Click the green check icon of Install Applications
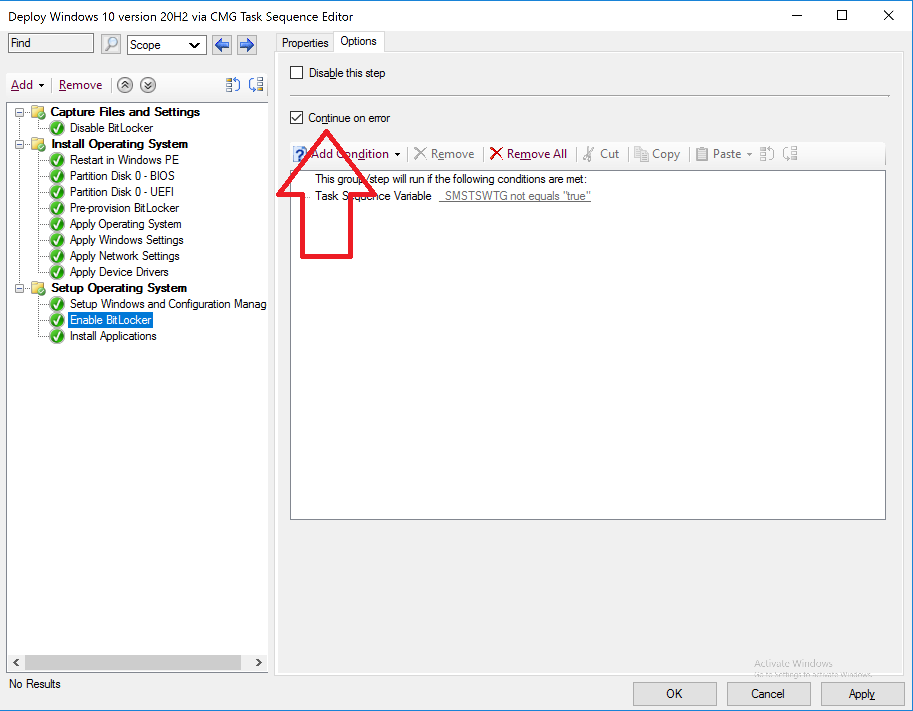The width and height of the screenshot is (913, 711). pos(57,336)
